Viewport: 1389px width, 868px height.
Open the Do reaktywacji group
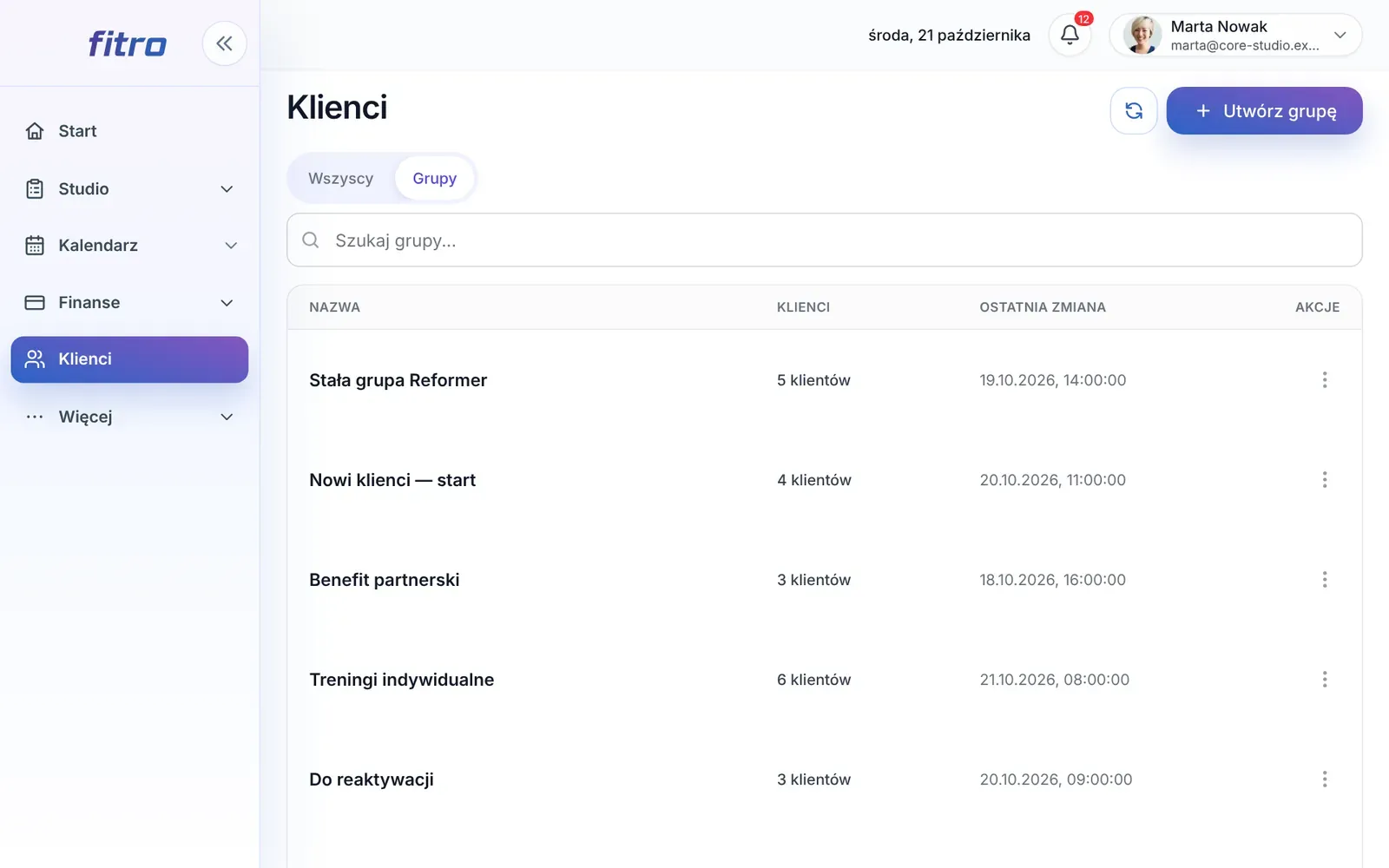[372, 779]
